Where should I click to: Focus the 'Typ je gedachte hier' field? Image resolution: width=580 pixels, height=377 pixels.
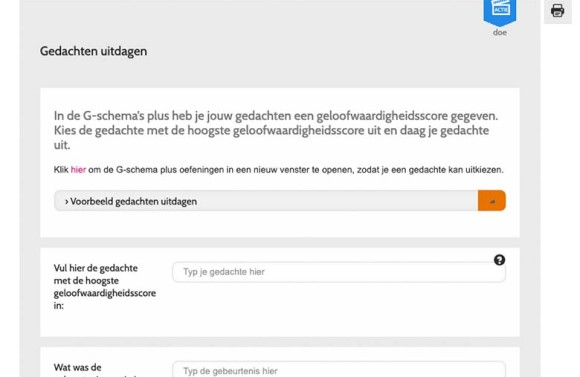click(339, 272)
